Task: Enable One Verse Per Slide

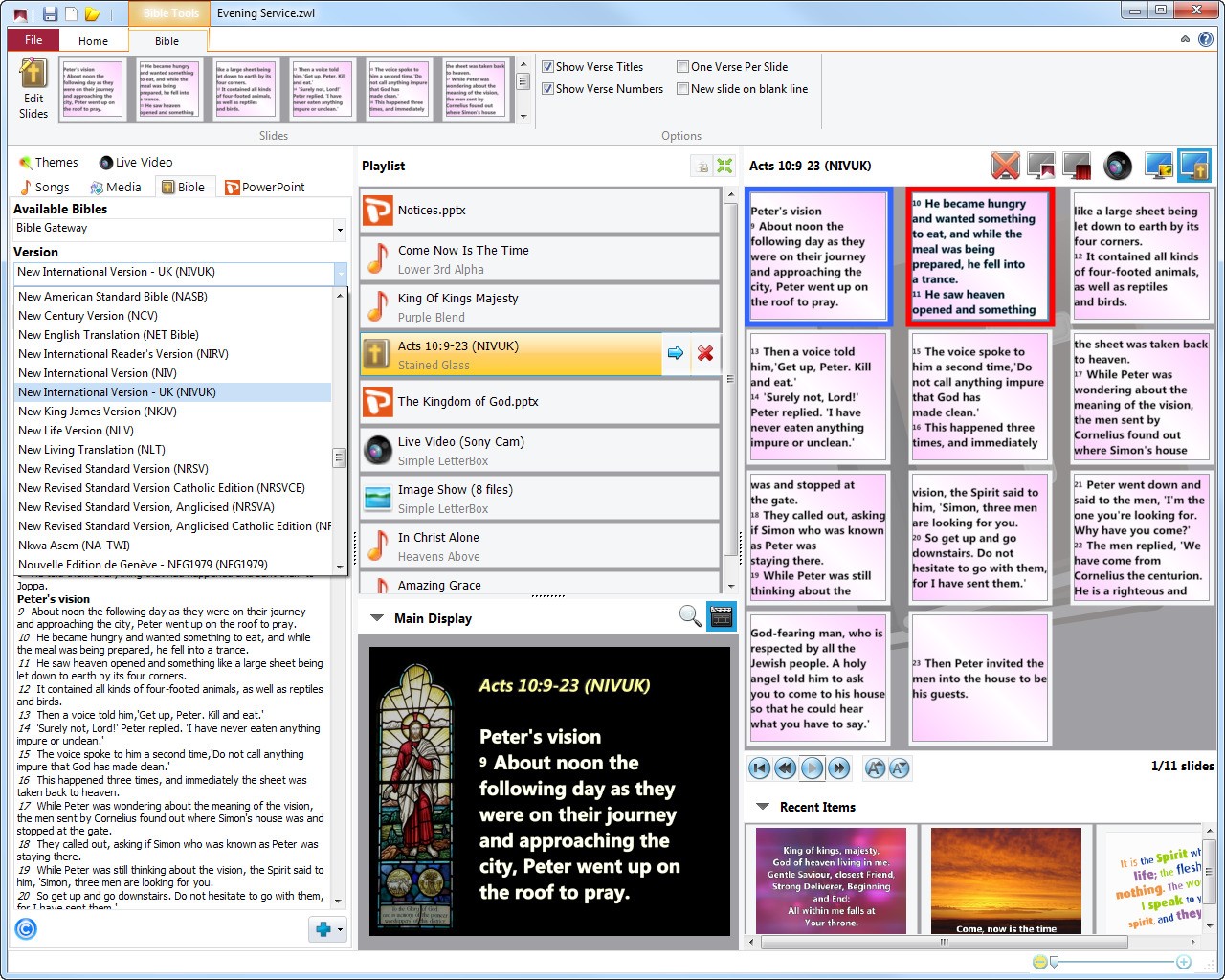Action: pos(683,67)
